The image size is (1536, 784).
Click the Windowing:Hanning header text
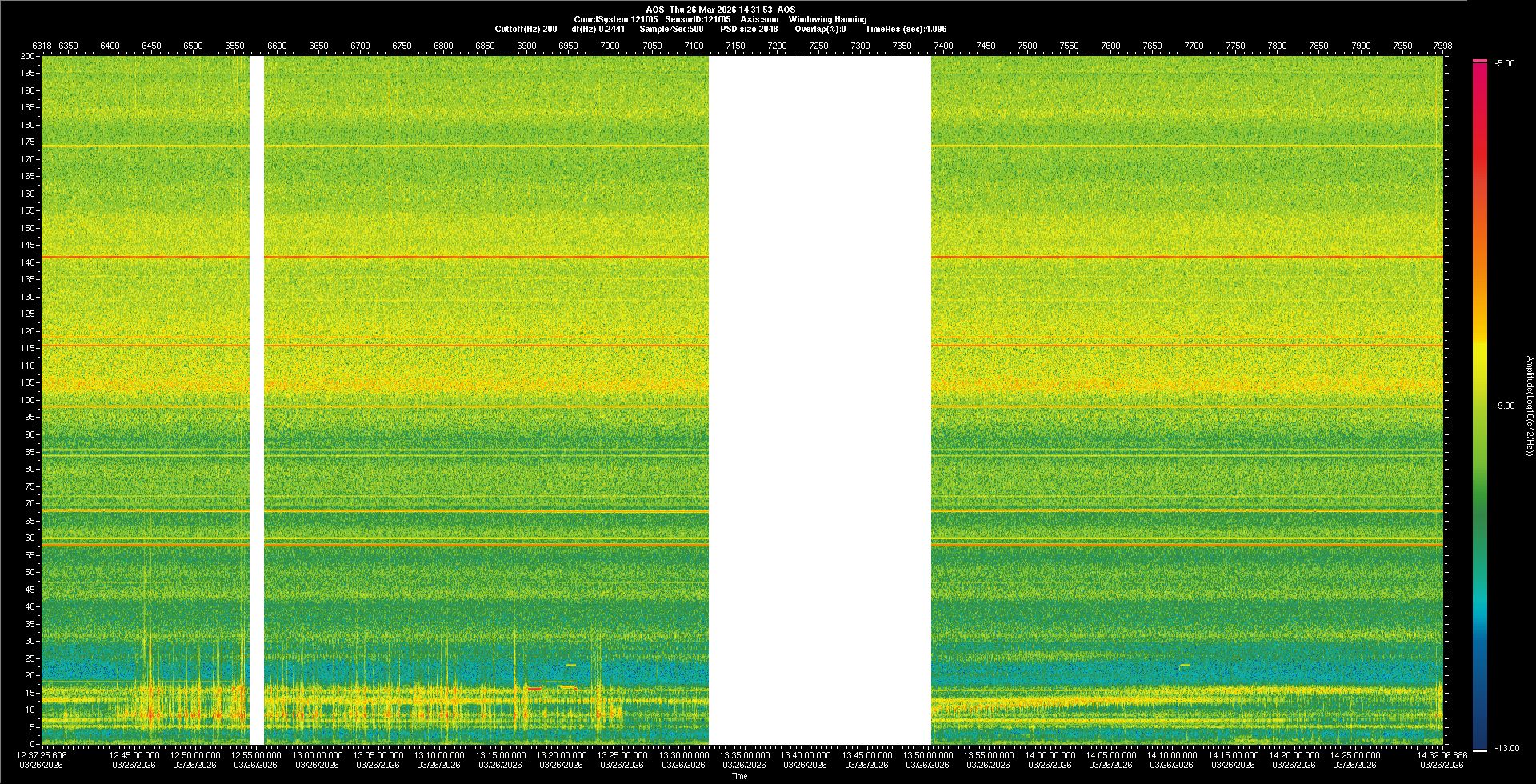click(827, 19)
